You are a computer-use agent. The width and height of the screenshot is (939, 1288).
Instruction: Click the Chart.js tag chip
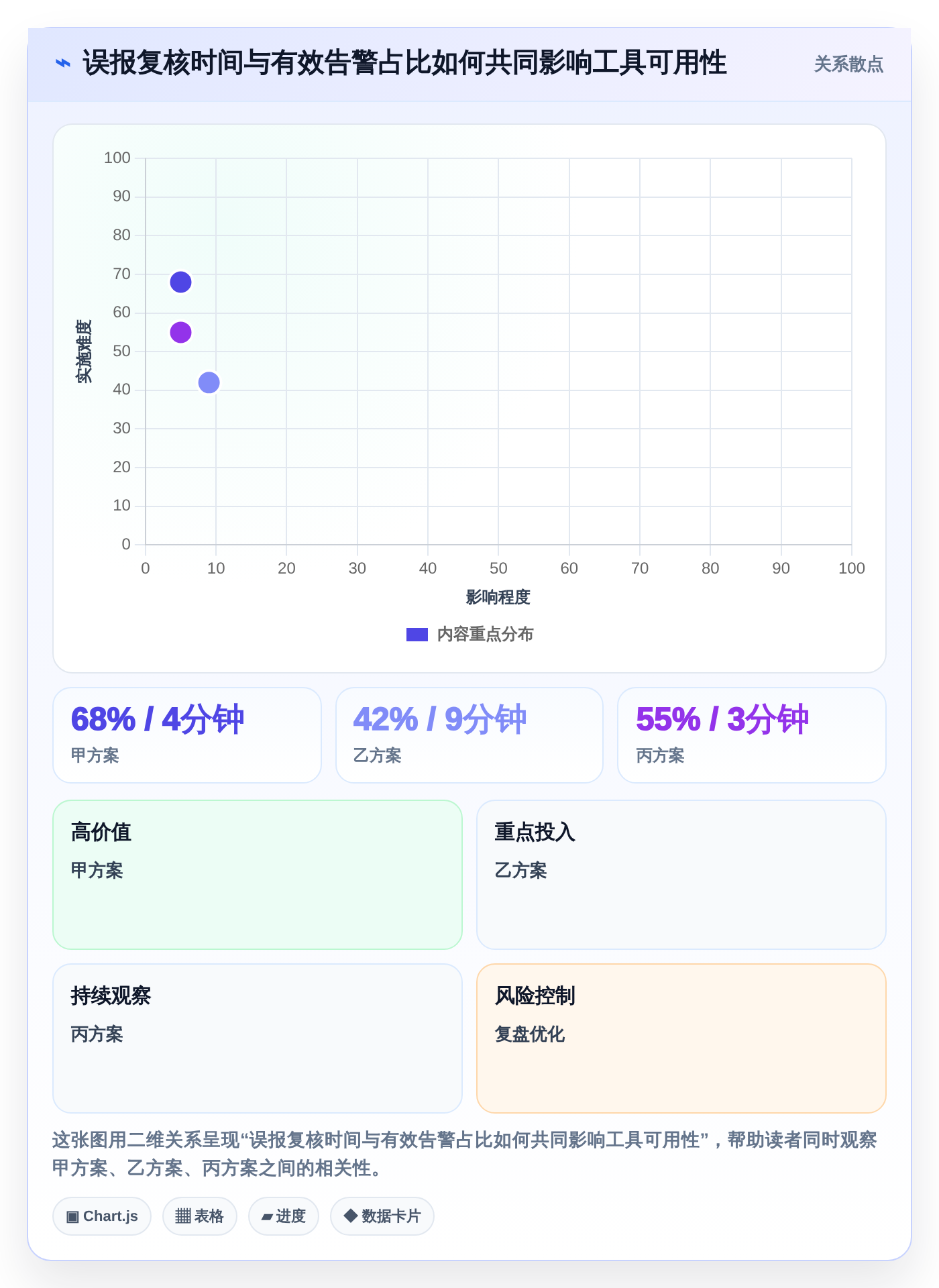[x=102, y=1216]
